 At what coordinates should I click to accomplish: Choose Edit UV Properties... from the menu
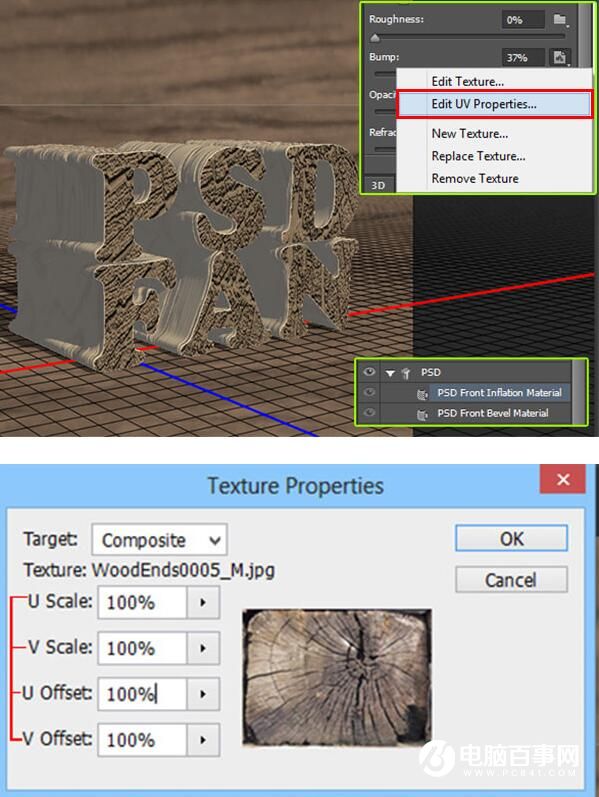pyautogui.click(x=494, y=104)
